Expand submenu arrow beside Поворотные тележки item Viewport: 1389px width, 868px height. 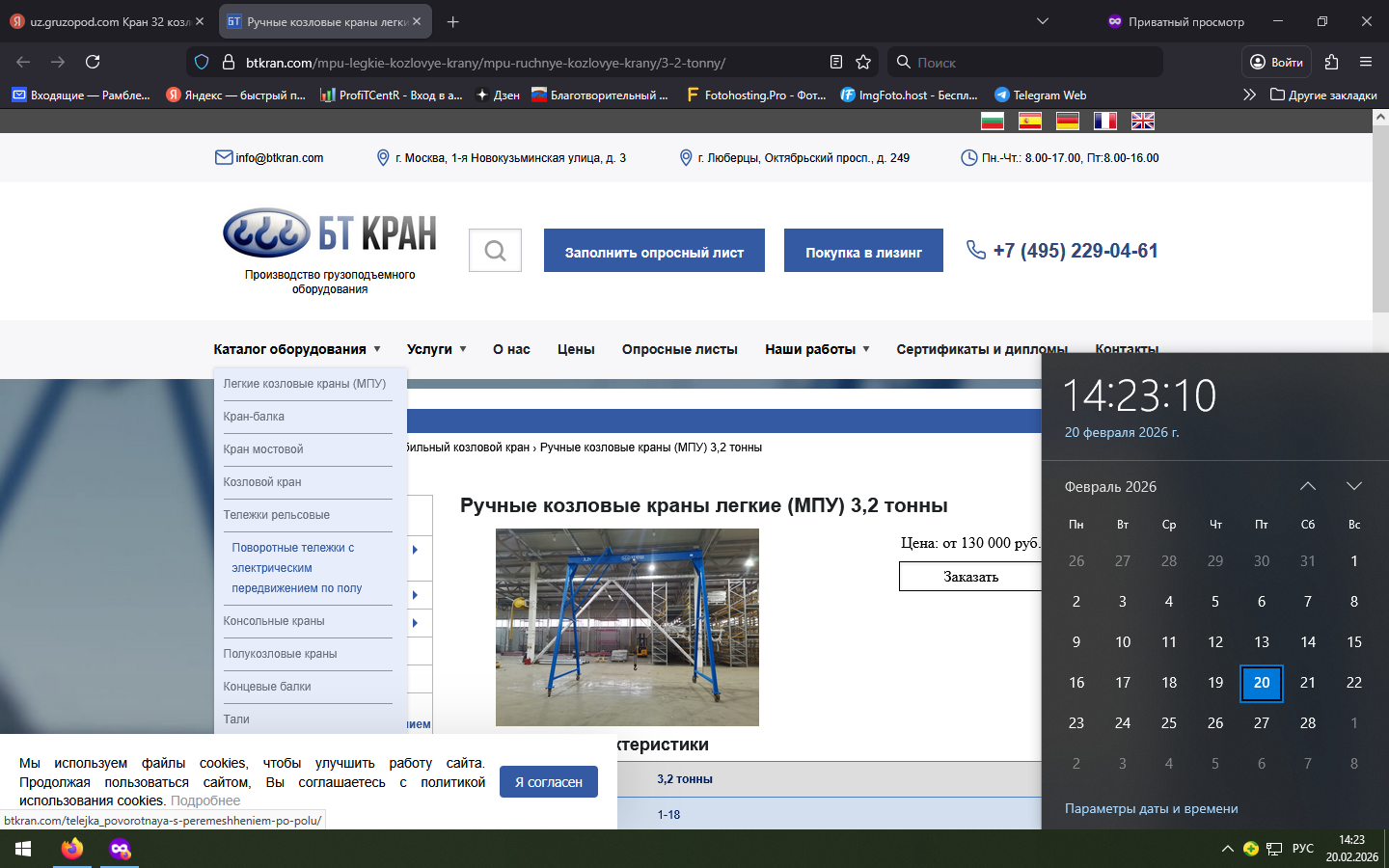(415, 550)
